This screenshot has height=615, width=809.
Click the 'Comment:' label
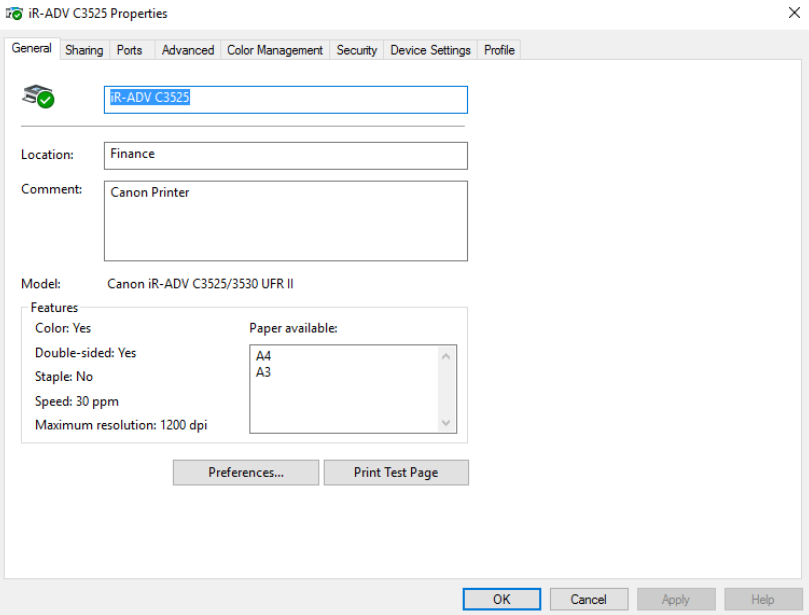point(52,189)
